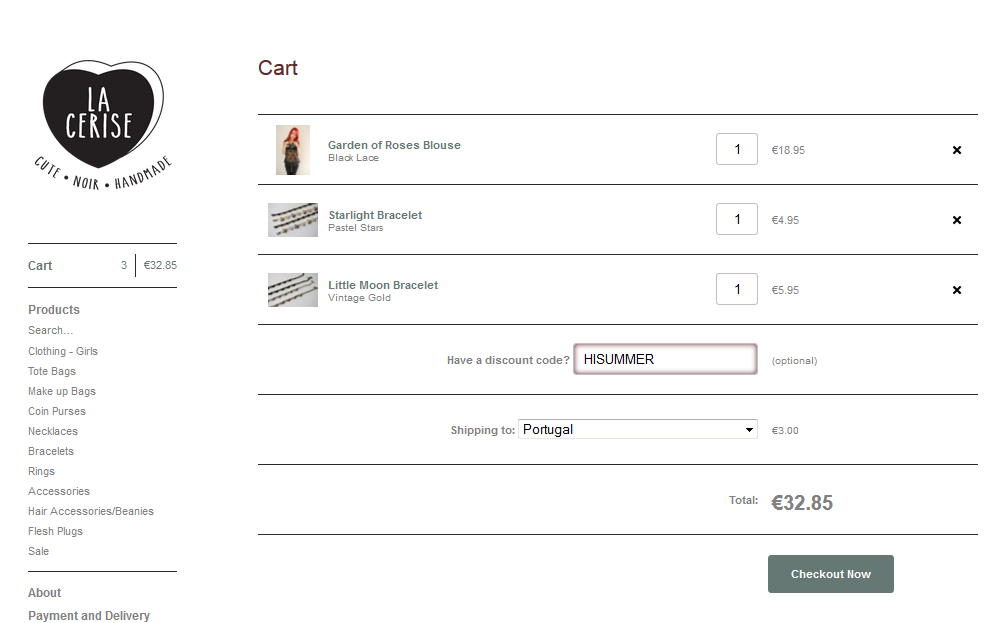Image resolution: width=987 pixels, height=623 pixels.
Task: Click the La Cerise heart logo
Action: (x=102, y=122)
